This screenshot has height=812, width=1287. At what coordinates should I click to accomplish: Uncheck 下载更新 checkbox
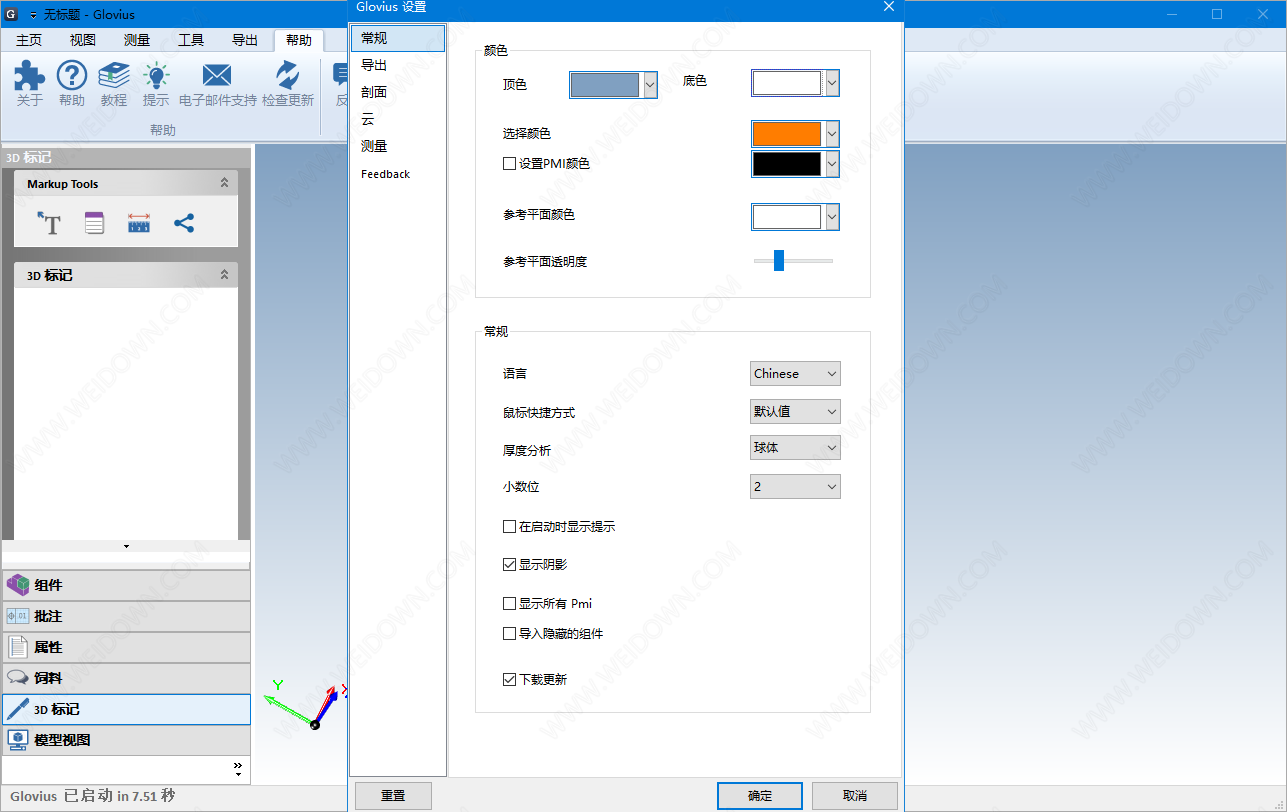click(509, 680)
